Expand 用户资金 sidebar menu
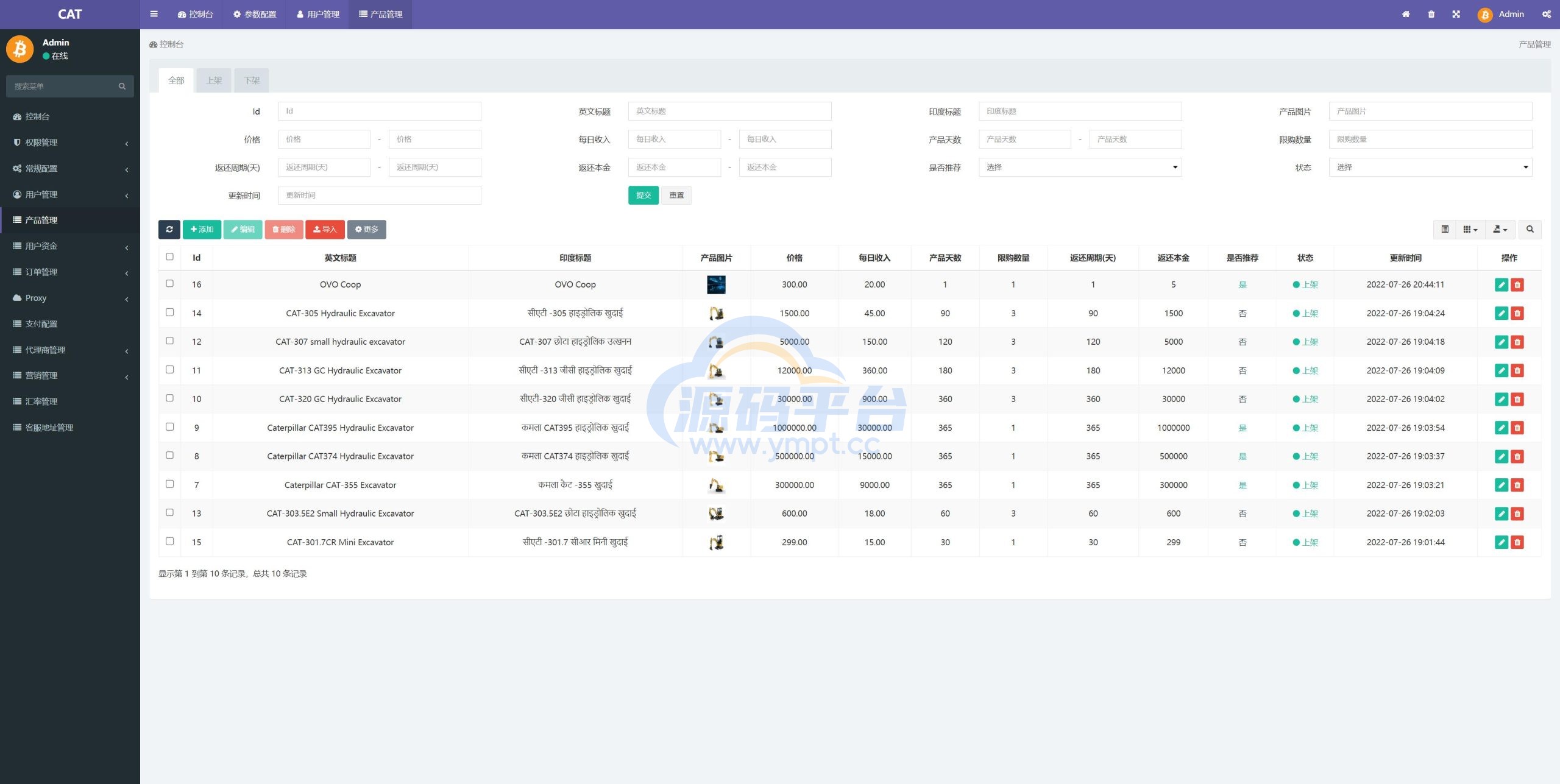 point(70,246)
